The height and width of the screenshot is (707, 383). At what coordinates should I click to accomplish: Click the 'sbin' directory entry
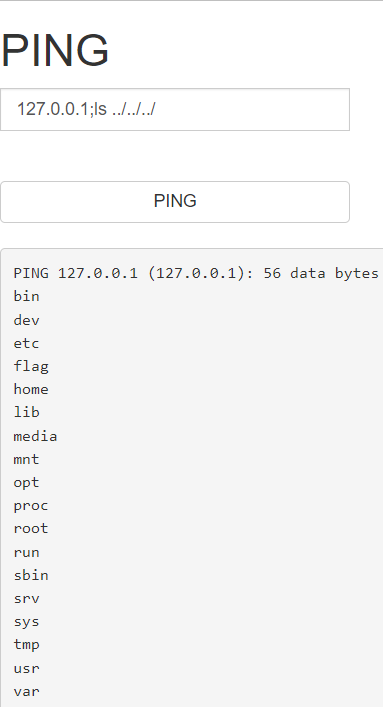[x=31, y=575]
